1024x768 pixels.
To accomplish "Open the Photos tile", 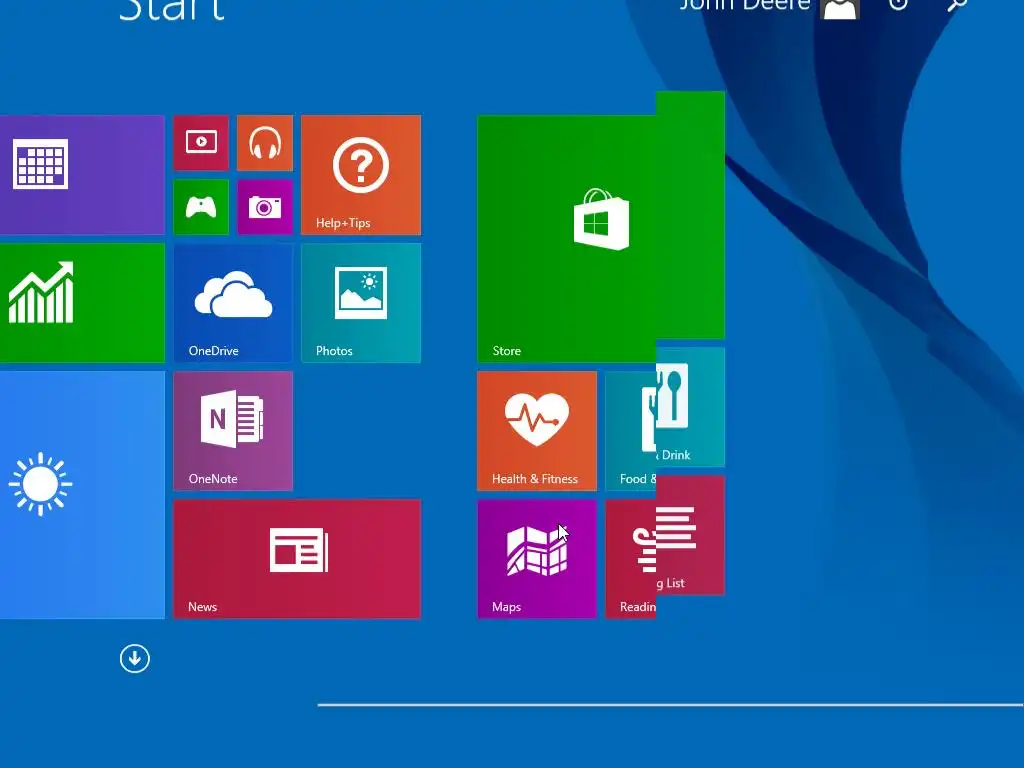I will tap(361, 303).
